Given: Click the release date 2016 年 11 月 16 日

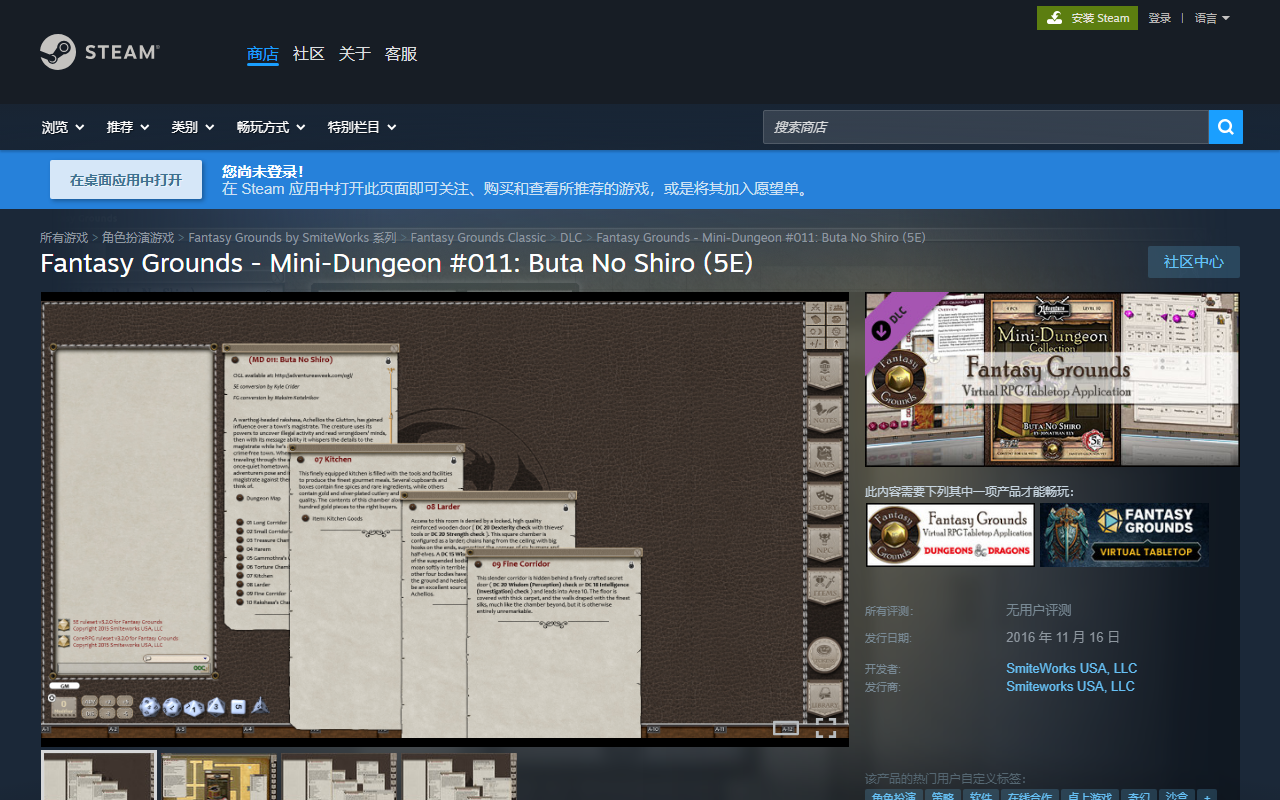Looking at the screenshot, I should [1063, 637].
